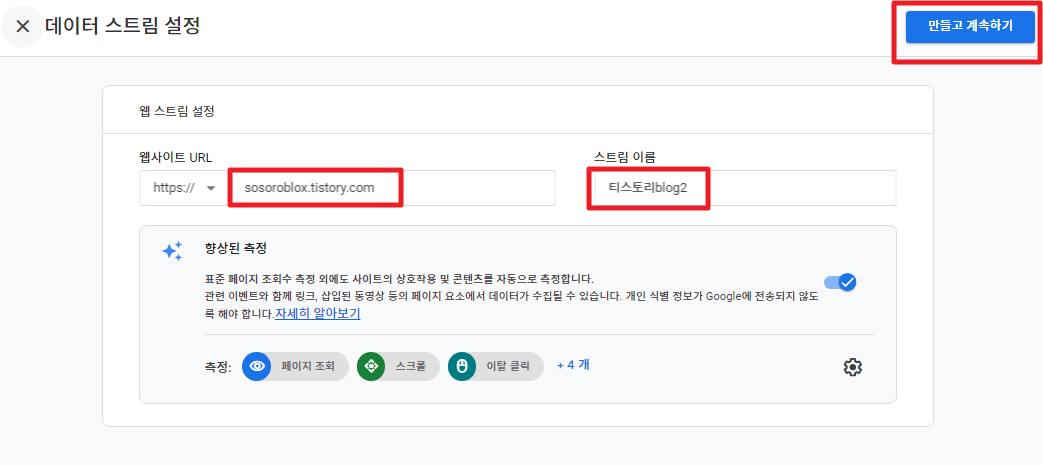The height and width of the screenshot is (465, 1043).
Task: Click the sparkle icon beside 향상된 측정
Action: (x=173, y=251)
